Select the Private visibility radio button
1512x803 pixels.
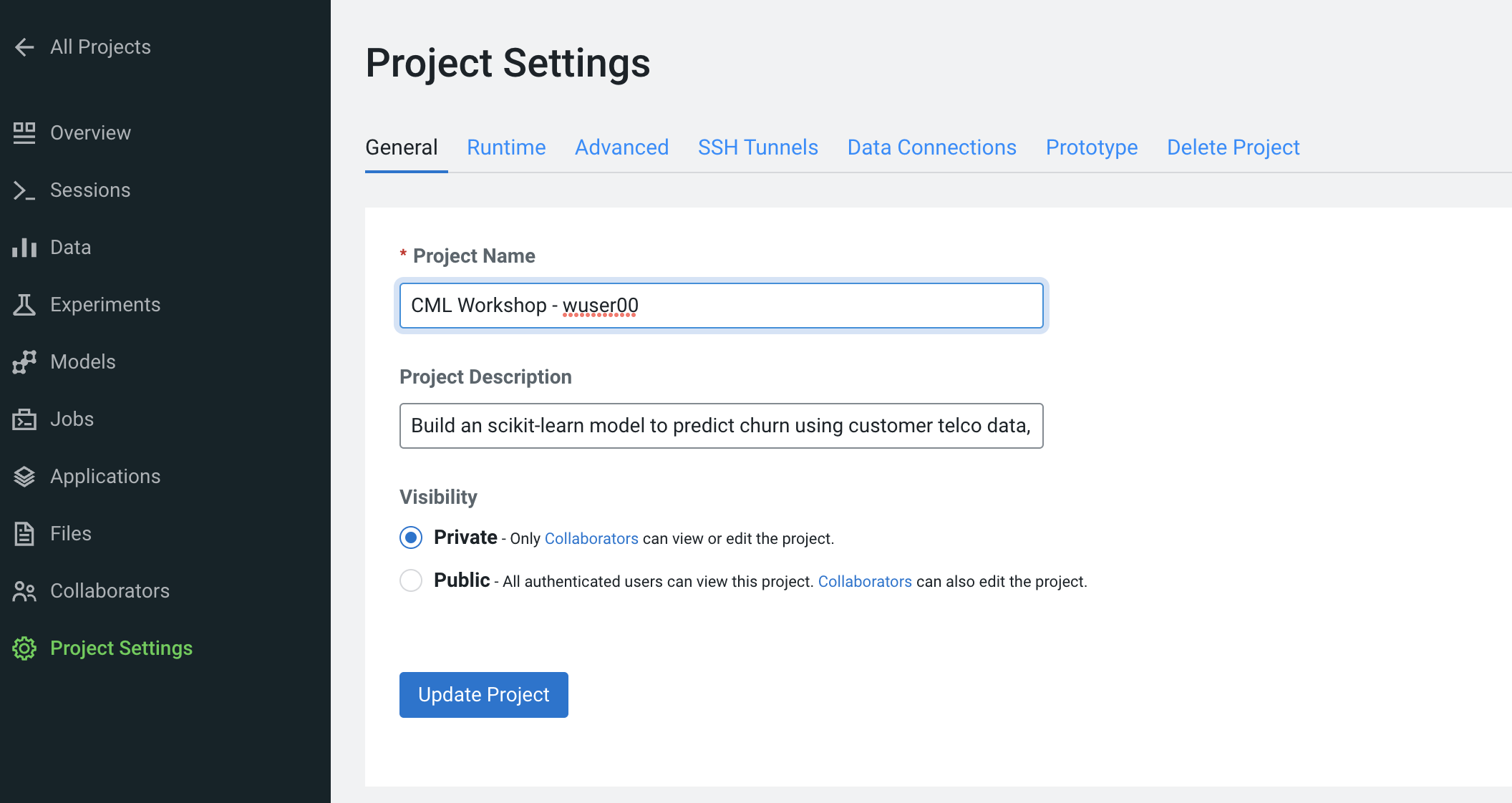pos(411,537)
